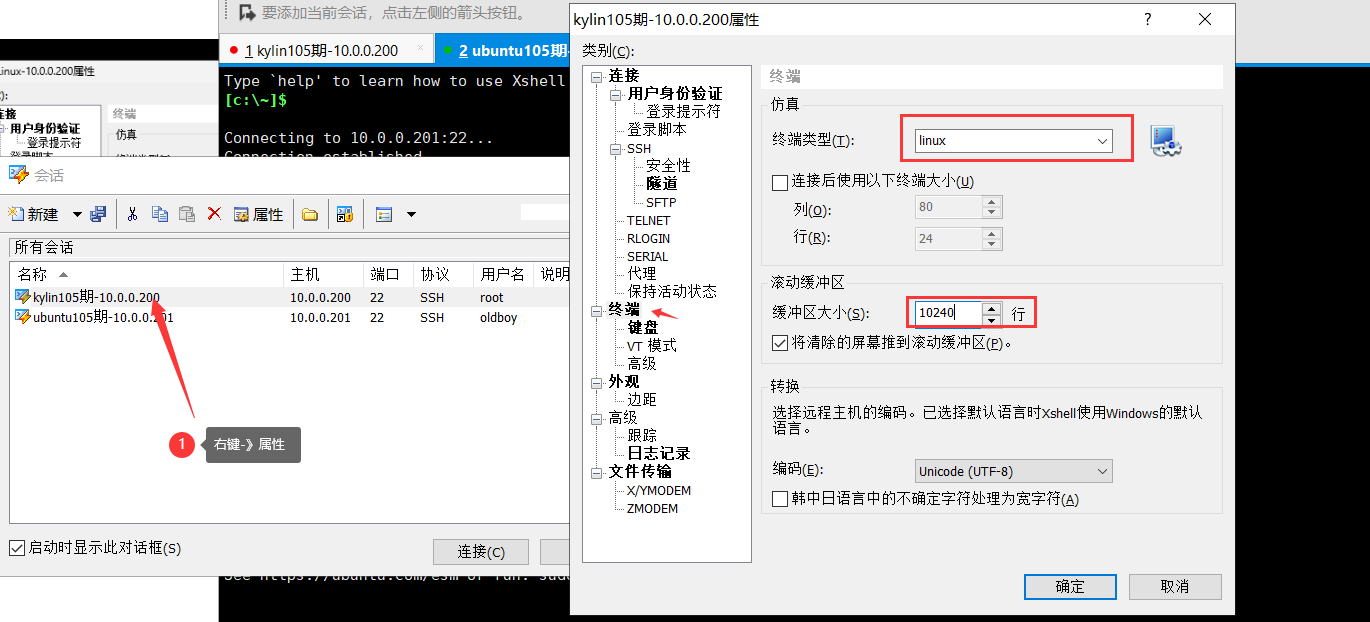The image size is (1370, 622).
Task: Select 登录提示符 in category tree
Action: (683, 112)
